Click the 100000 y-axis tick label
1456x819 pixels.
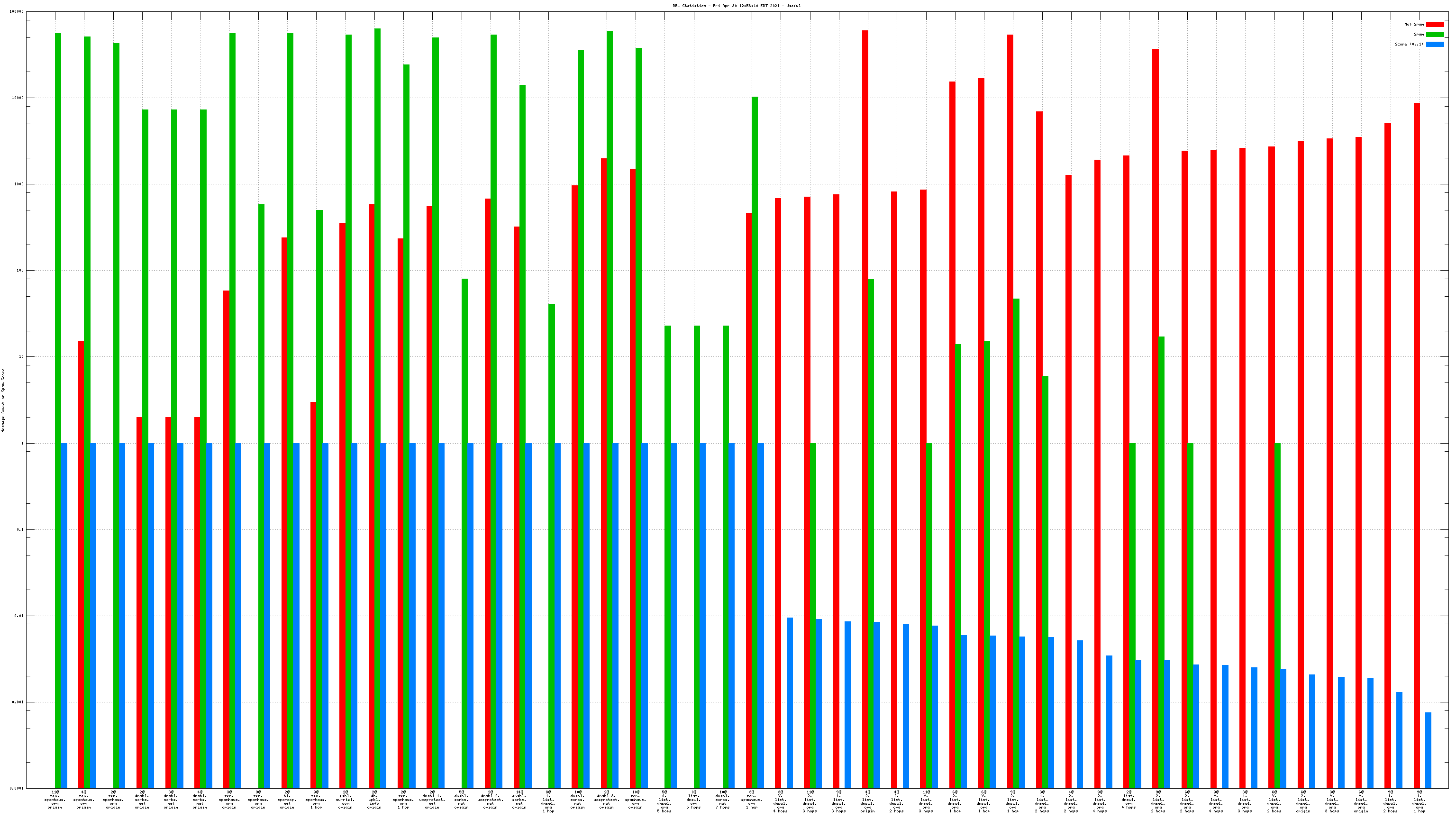(x=17, y=11)
